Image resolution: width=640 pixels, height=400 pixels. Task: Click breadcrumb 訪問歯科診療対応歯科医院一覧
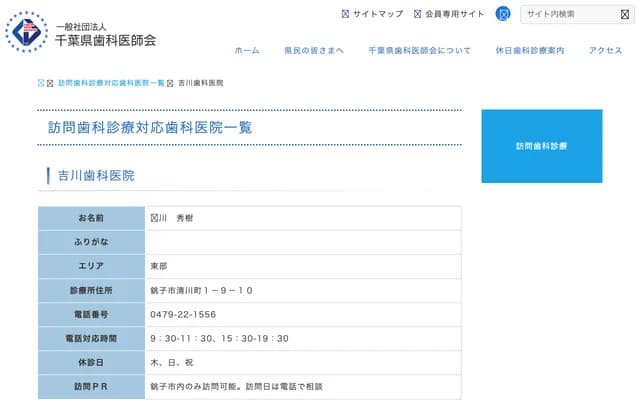(x=111, y=82)
